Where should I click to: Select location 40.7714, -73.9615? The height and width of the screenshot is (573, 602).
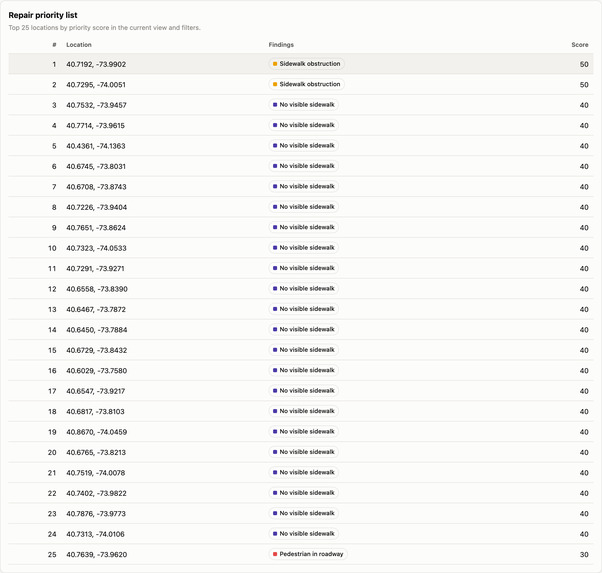click(x=96, y=126)
